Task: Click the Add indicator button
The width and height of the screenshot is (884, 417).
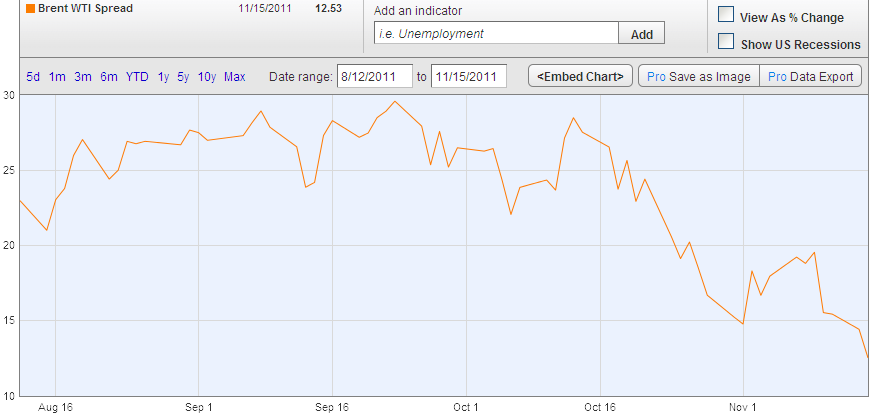Action: [x=642, y=33]
